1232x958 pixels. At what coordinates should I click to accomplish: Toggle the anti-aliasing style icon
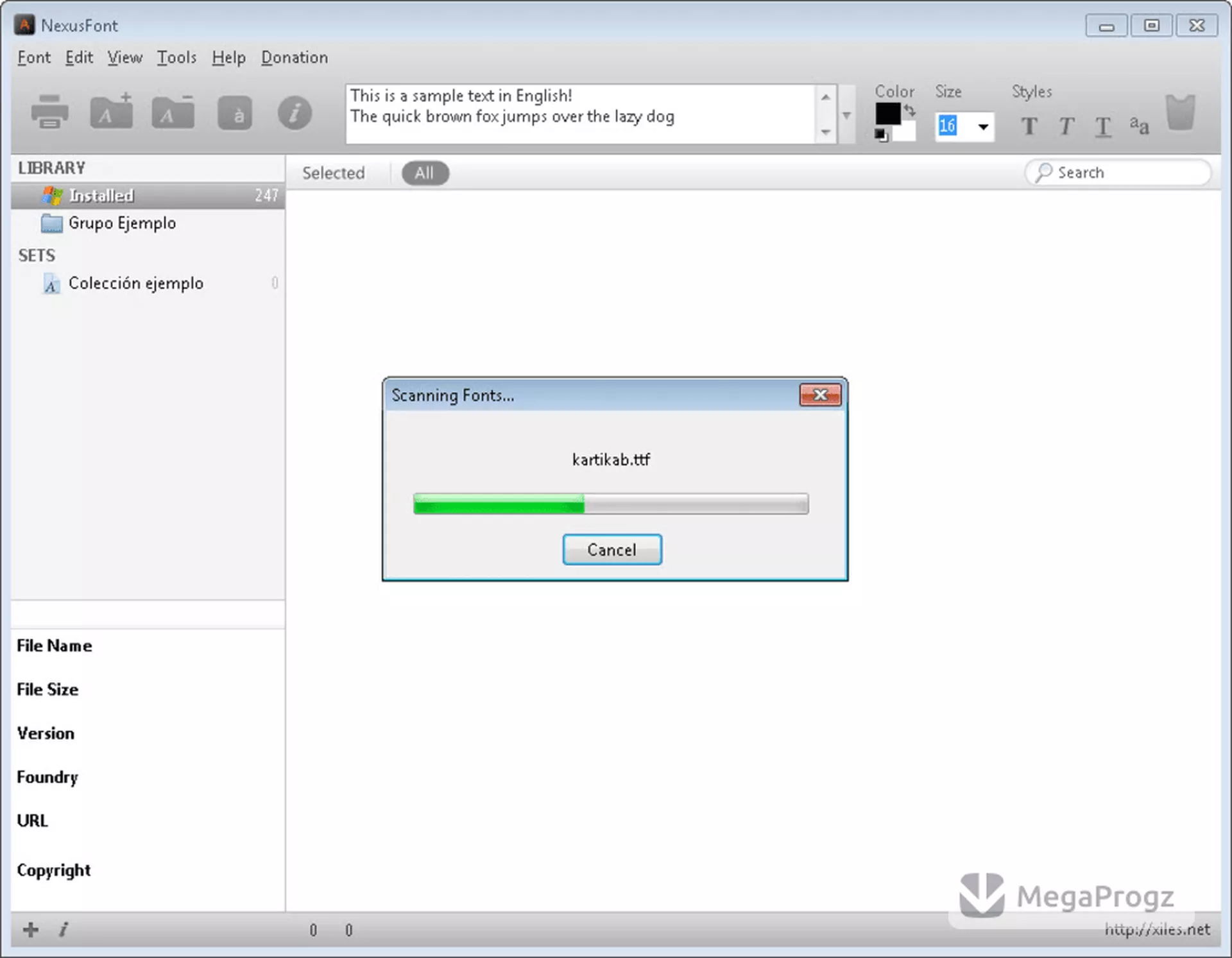tap(1139, 125)
